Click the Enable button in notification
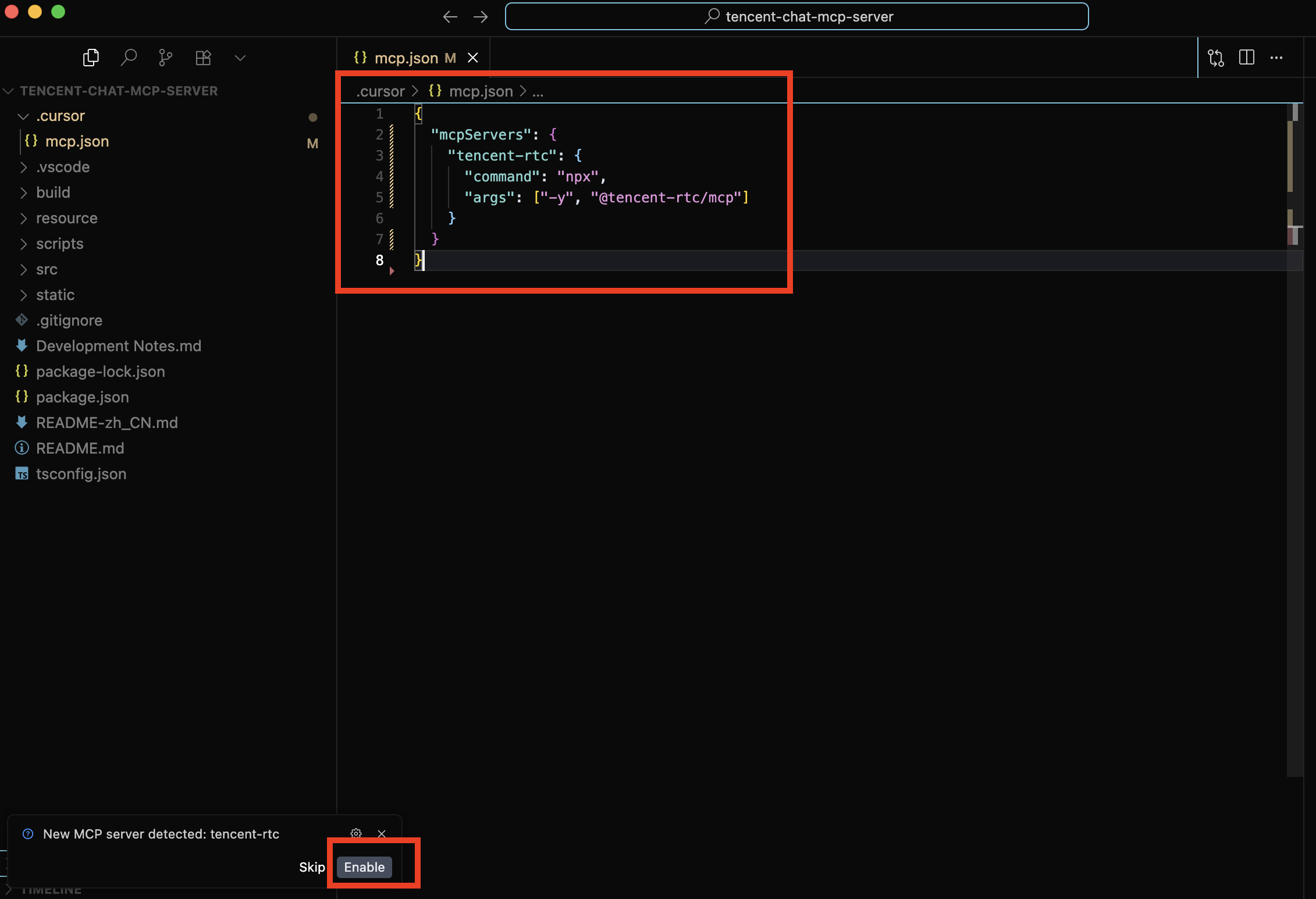This screenshot has height=899, width=1316. (364, 867)
